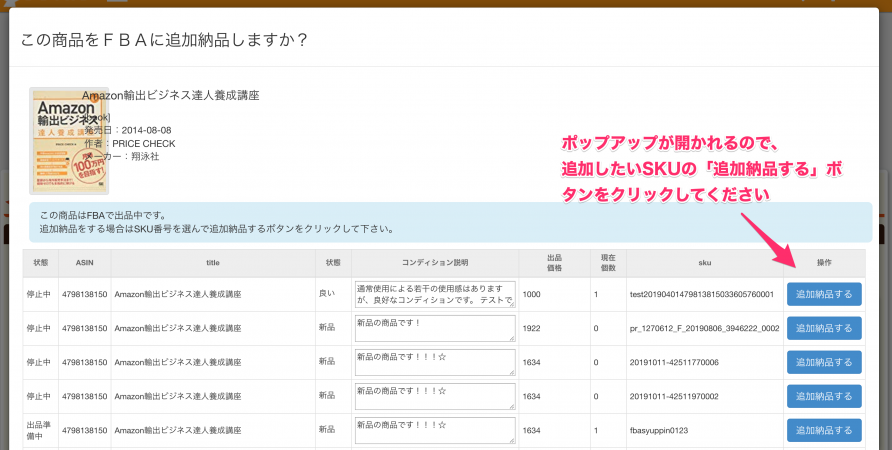The width and height of the screenshot is (892, 450).
Task: Click the Amazon輸出ビジネス book cover thumbnail
Action: pos(69,141)
